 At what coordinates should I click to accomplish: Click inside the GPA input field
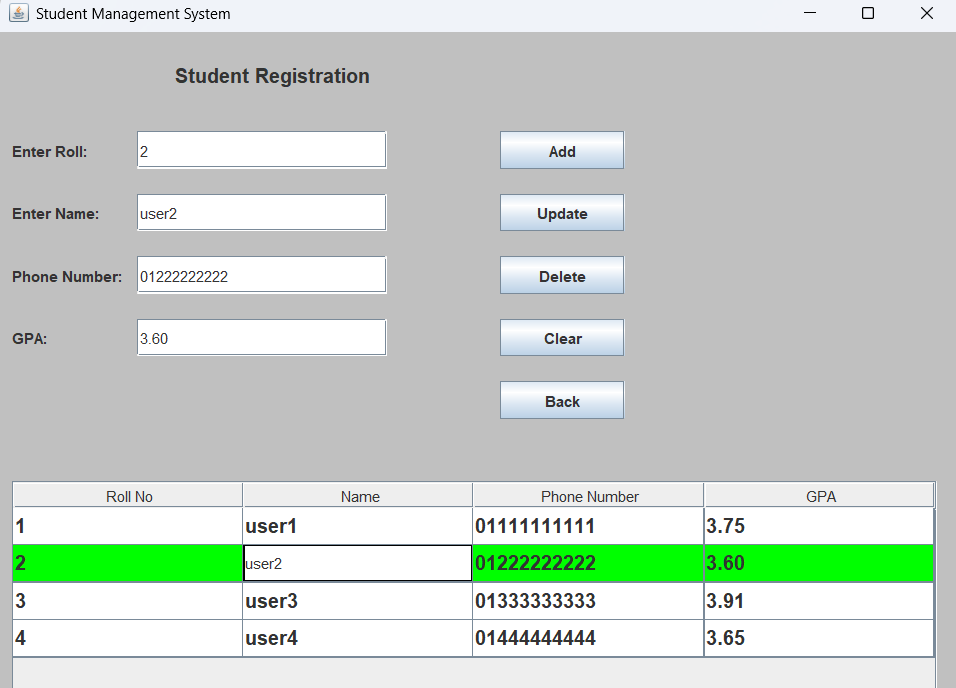(261, 337)
